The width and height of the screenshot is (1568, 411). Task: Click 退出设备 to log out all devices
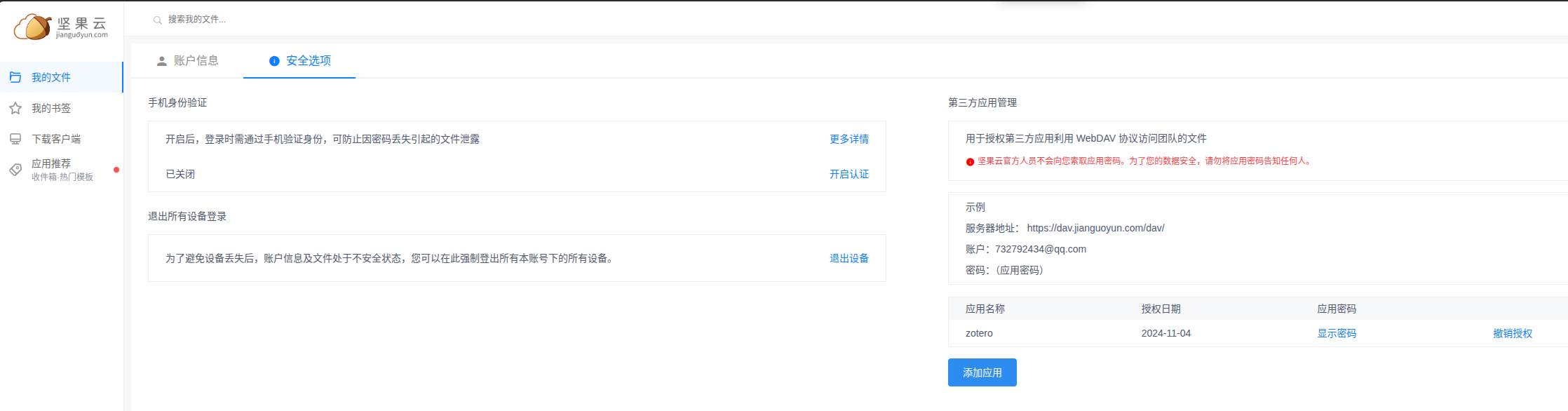pos(849,258)
